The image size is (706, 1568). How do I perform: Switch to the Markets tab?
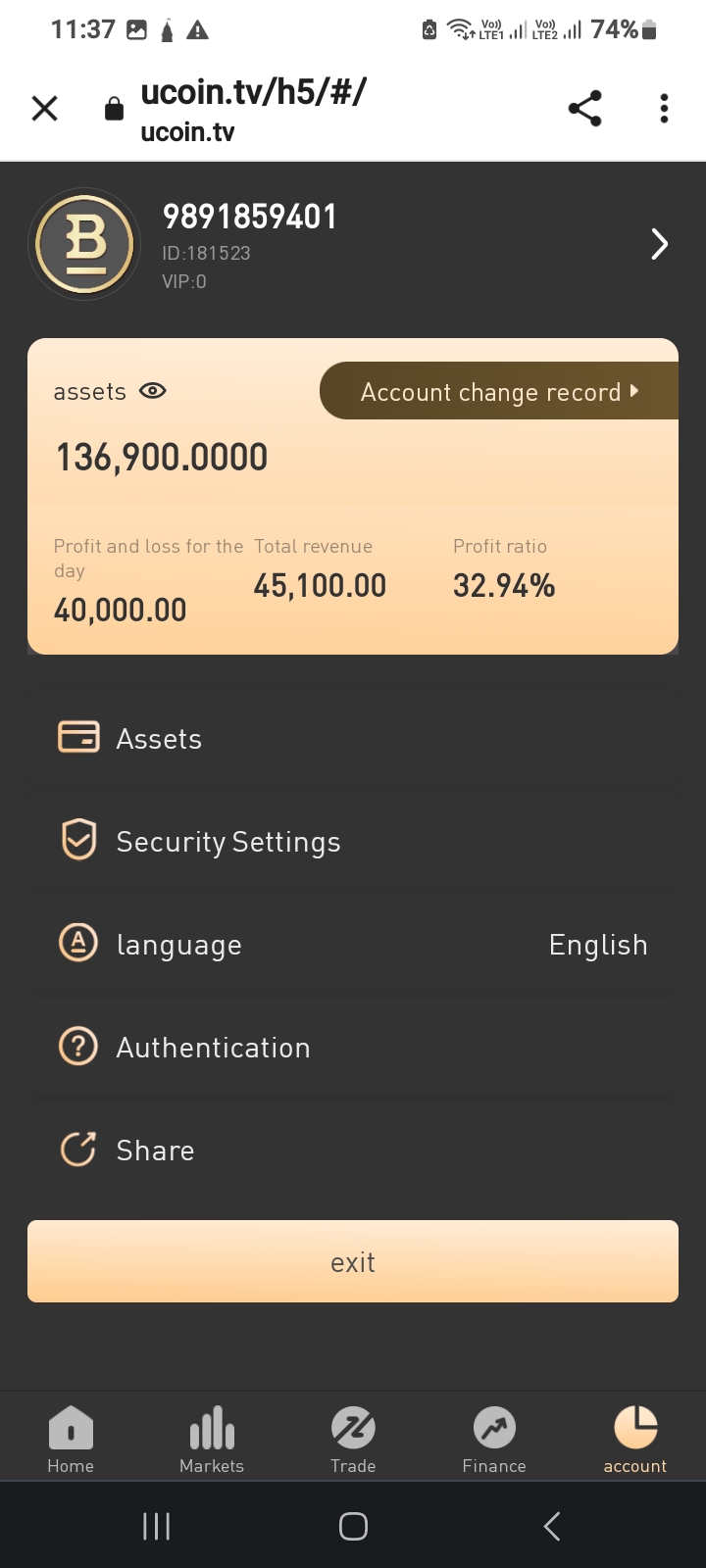click(212, 1439)
